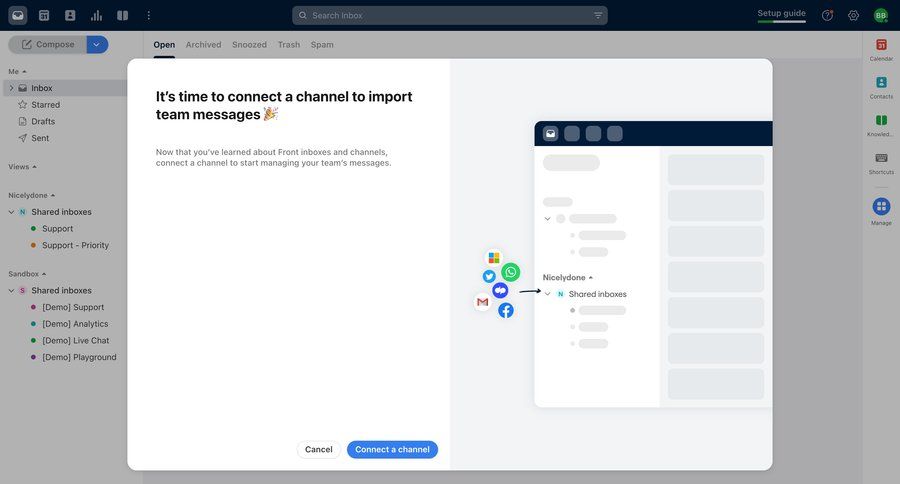Open the Contacts icon in top bar
This screenshot has height=484, width=900.
pyautogui.click(x=70, y=16)
